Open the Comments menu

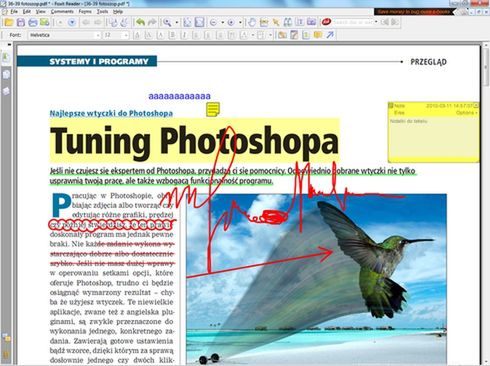62,12
